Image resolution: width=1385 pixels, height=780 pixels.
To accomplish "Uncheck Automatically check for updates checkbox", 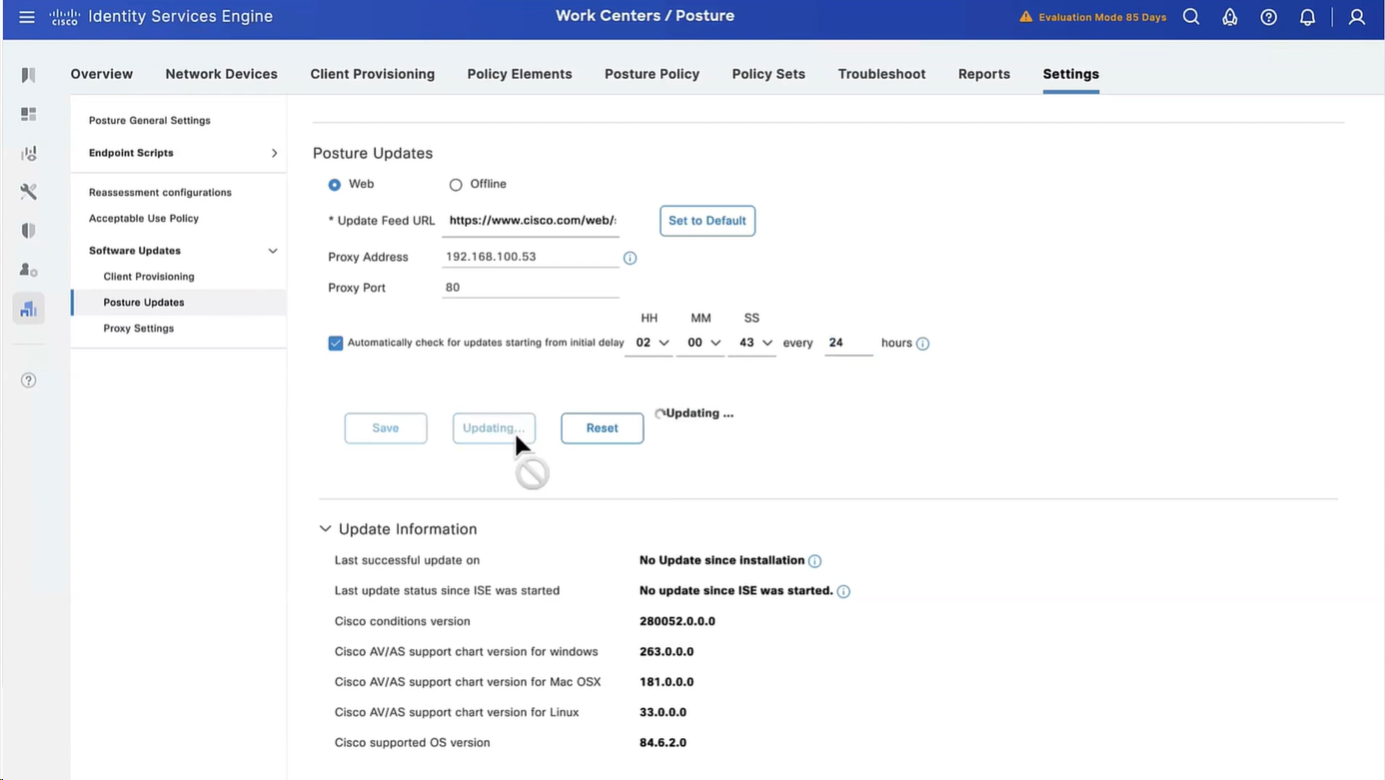I will [x=335, y=343].
